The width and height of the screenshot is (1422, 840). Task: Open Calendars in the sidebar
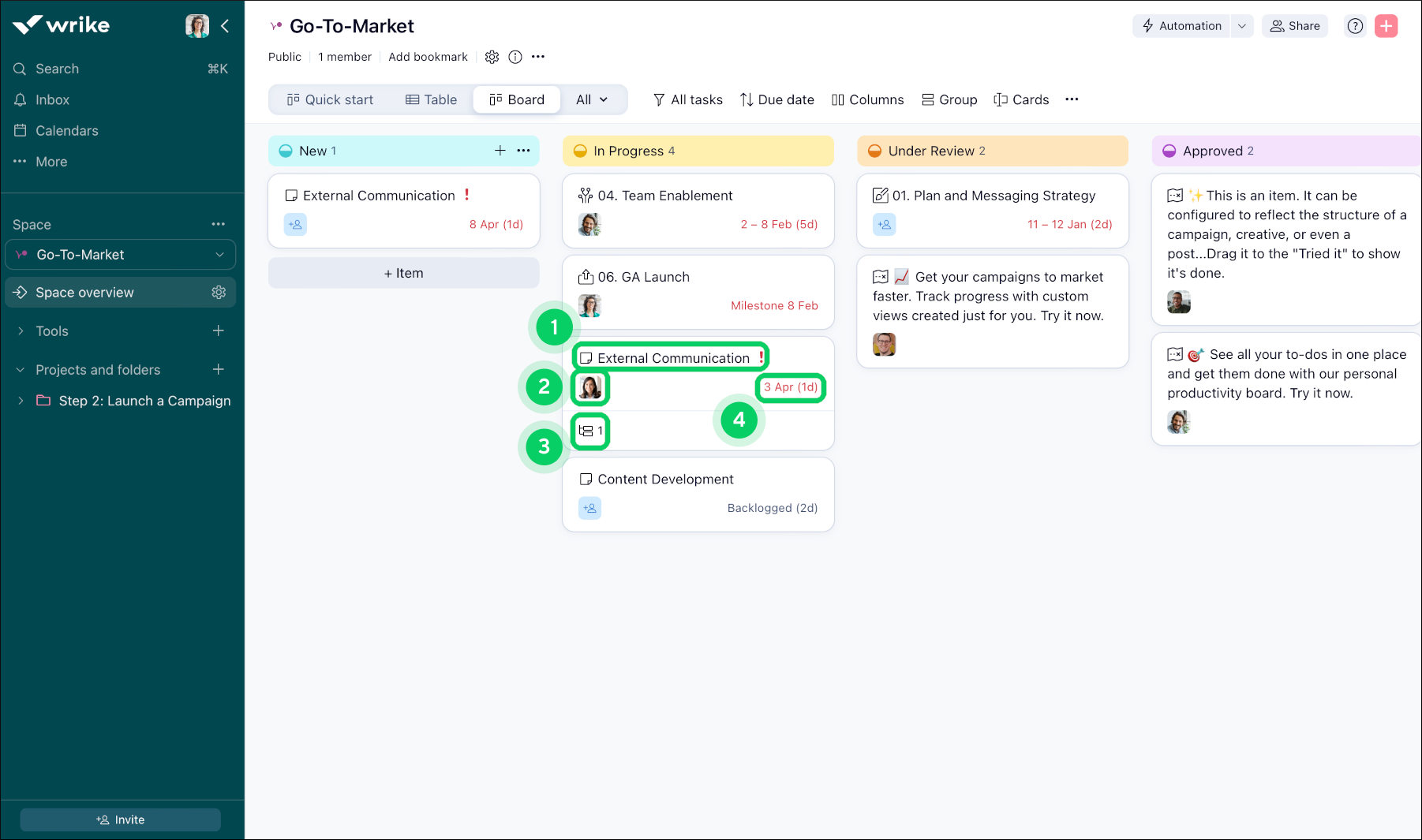point(66,130)
